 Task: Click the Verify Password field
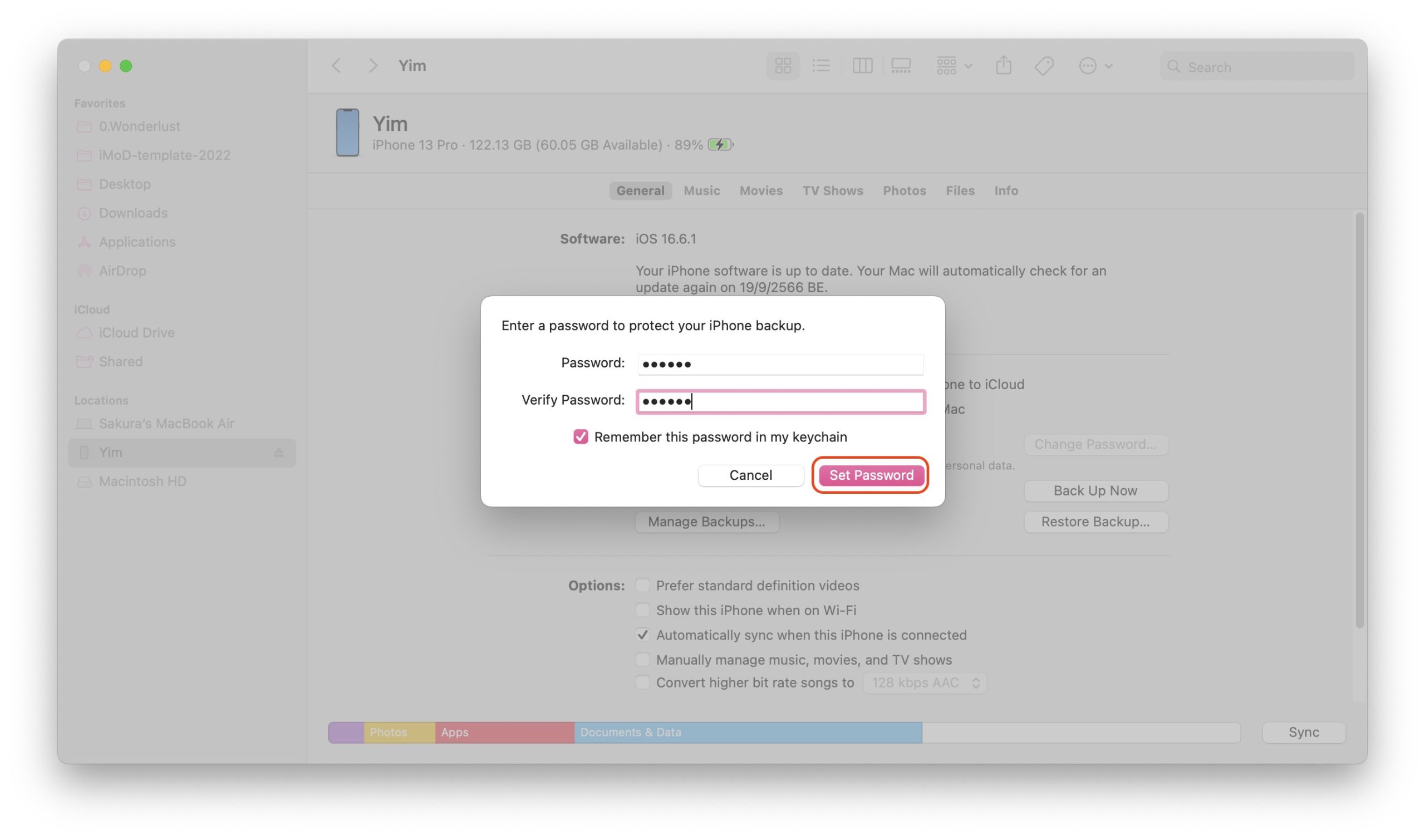coord(780,402)
